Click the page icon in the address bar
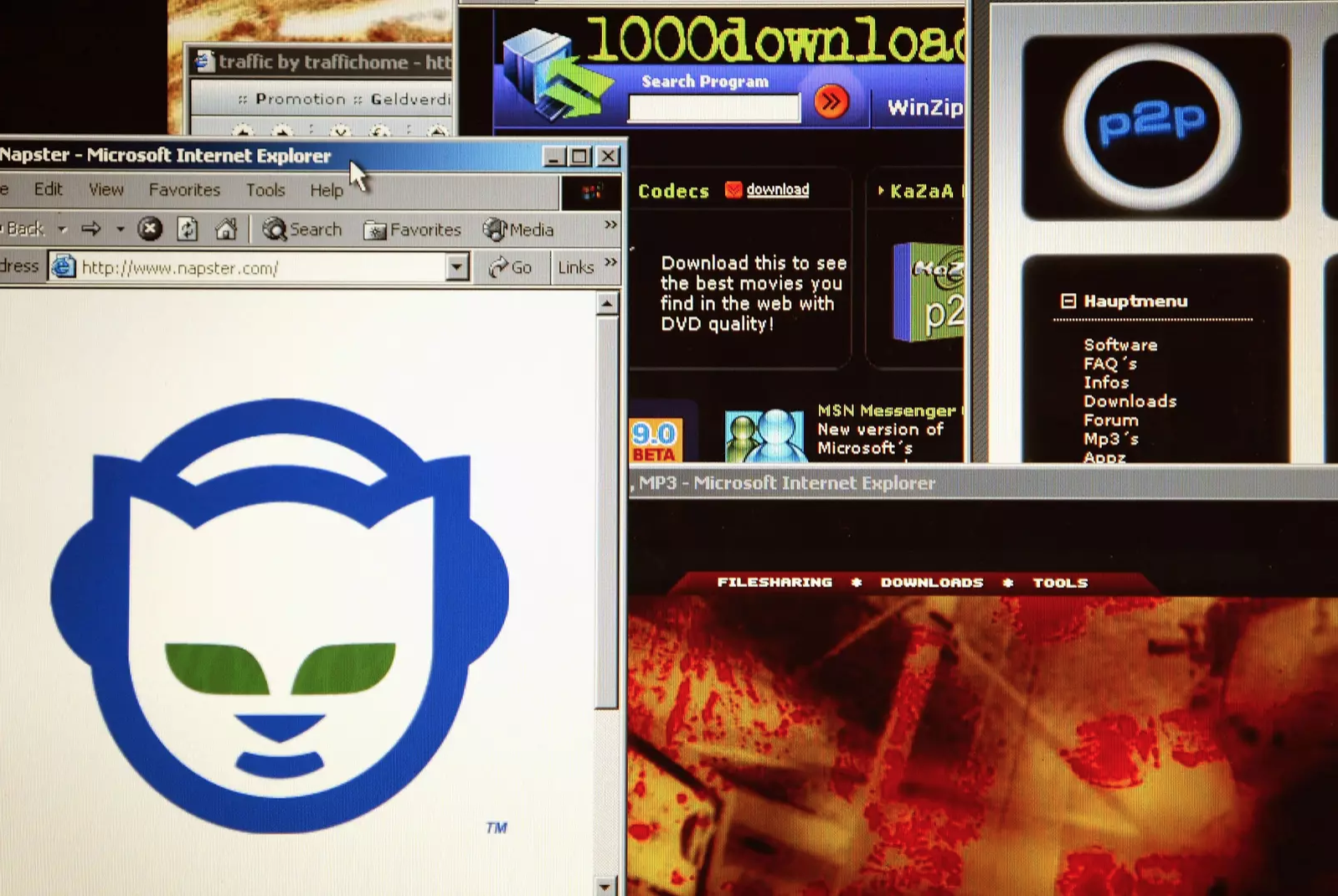The image size is (1338, 896). pyautogui.click(x=63, y=267)
